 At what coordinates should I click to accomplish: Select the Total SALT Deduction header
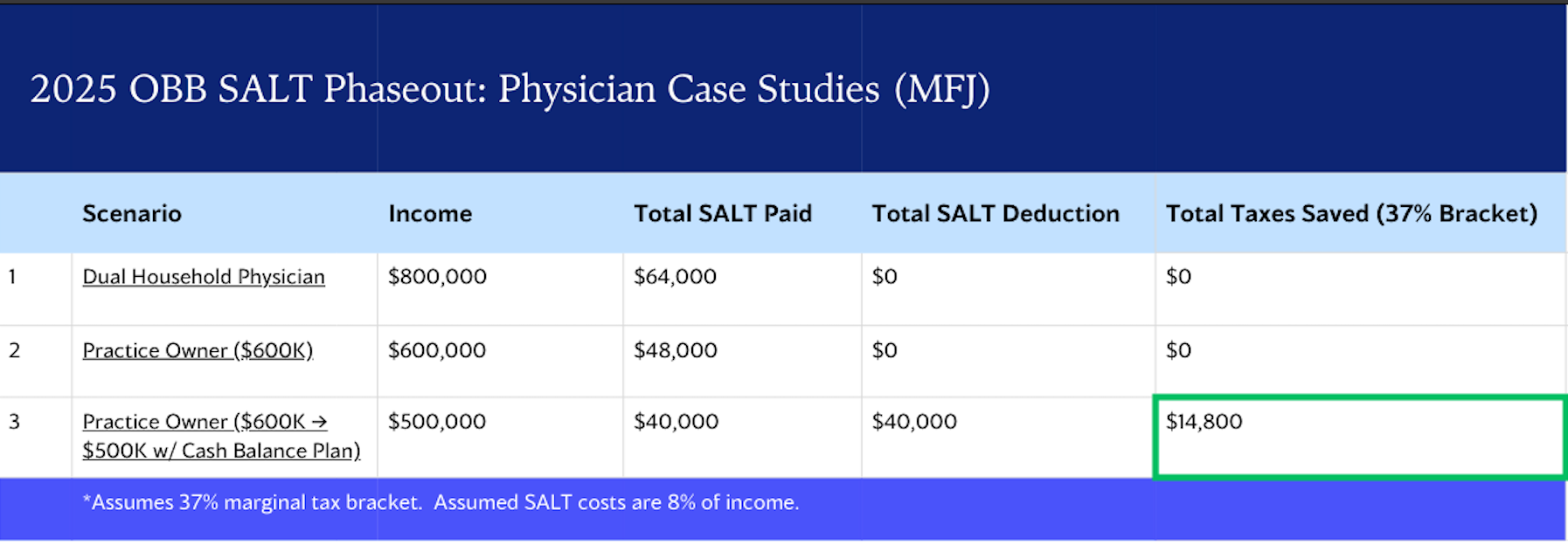coord(996,214)
